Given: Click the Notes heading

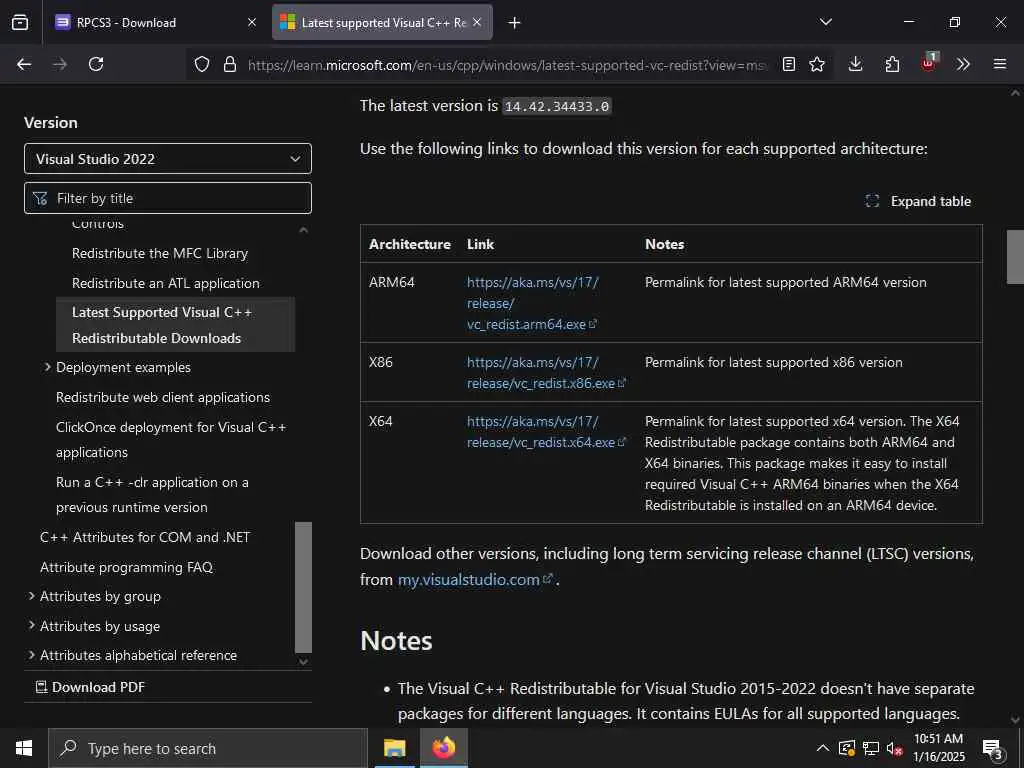Looking at the screenshot, I should [x=396, y=641].
